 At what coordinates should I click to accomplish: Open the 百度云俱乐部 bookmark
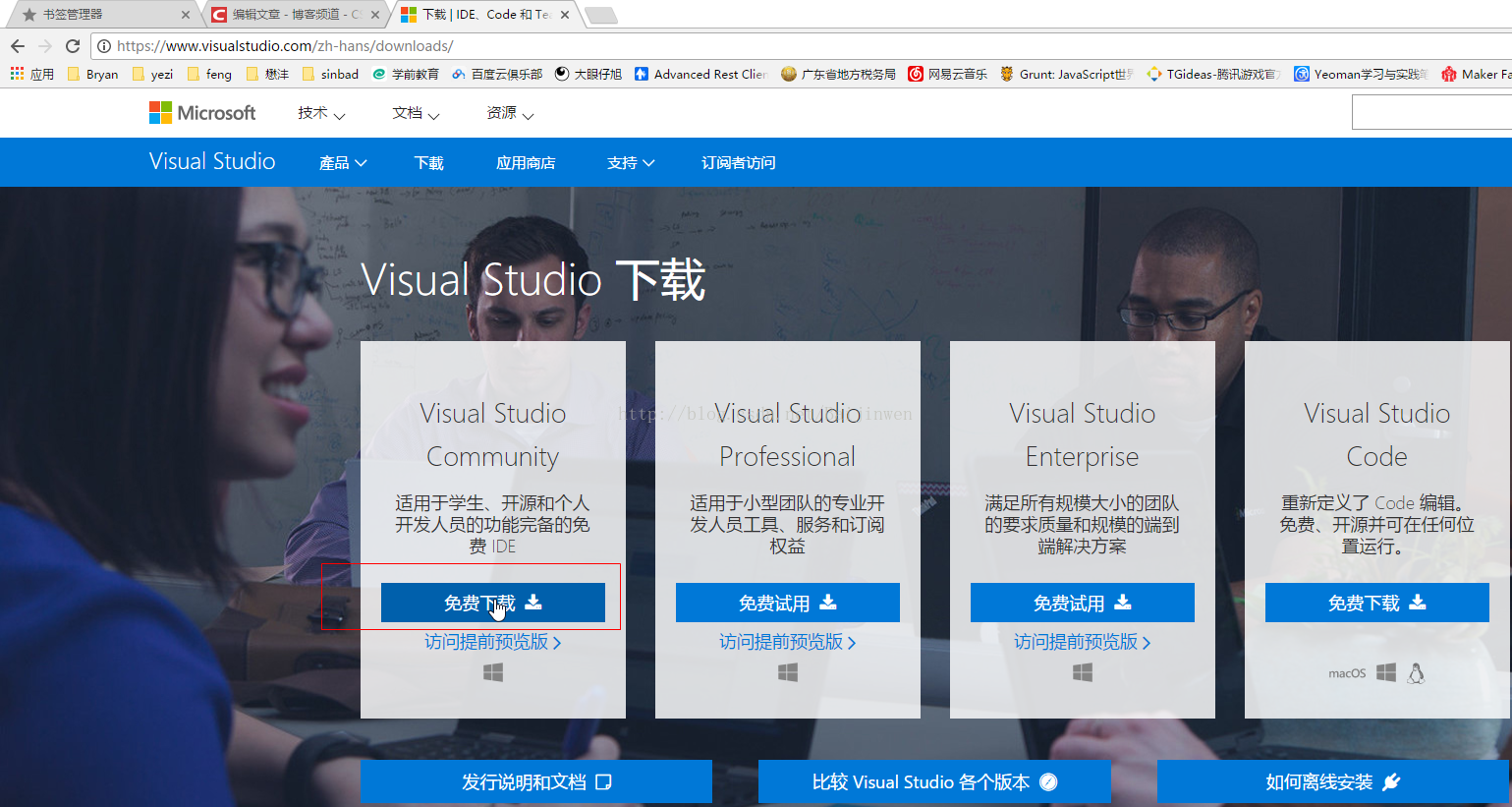tap(497, 74)
